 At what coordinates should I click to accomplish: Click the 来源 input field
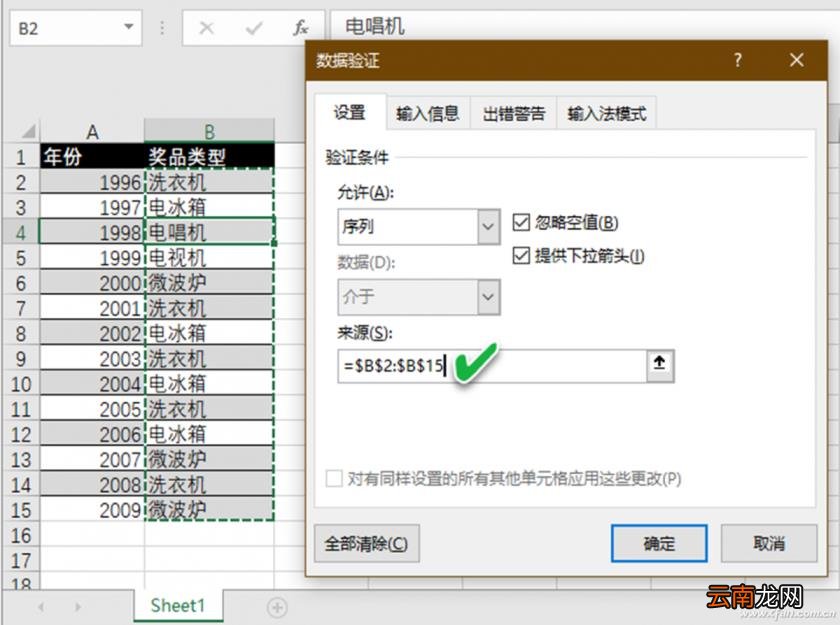(492, 366)
